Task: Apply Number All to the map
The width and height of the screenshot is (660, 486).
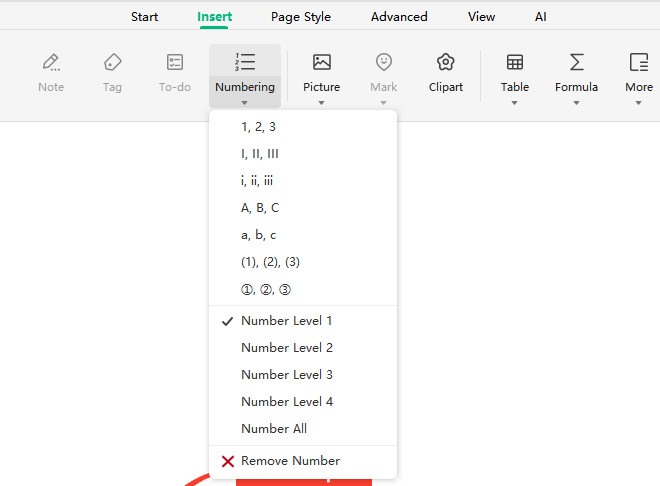Action: 274,429
